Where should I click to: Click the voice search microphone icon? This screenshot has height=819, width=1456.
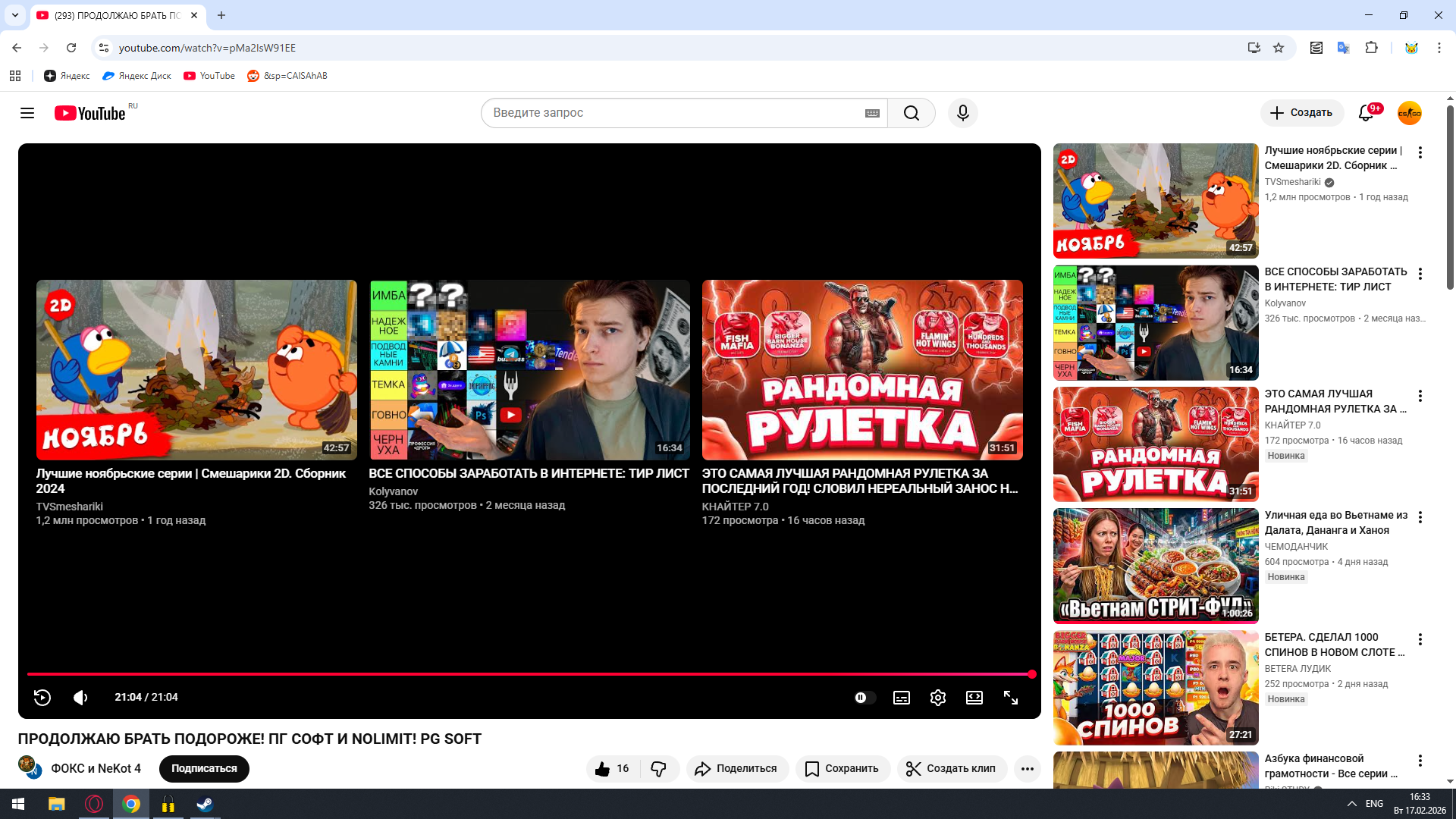(x=962, y=113)
